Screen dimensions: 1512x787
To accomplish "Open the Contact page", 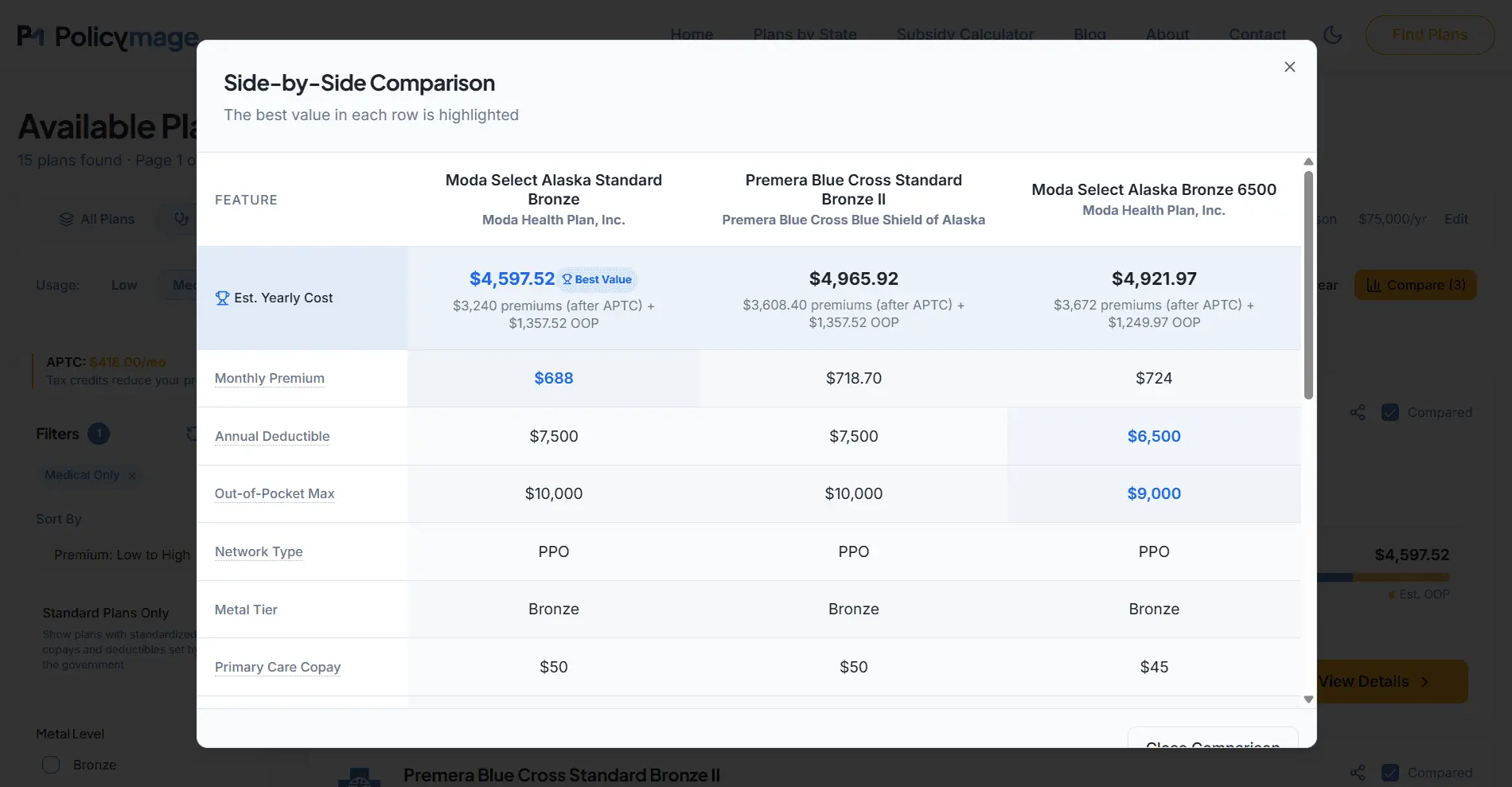I will pyautogui.click(x=1257, y=34).
